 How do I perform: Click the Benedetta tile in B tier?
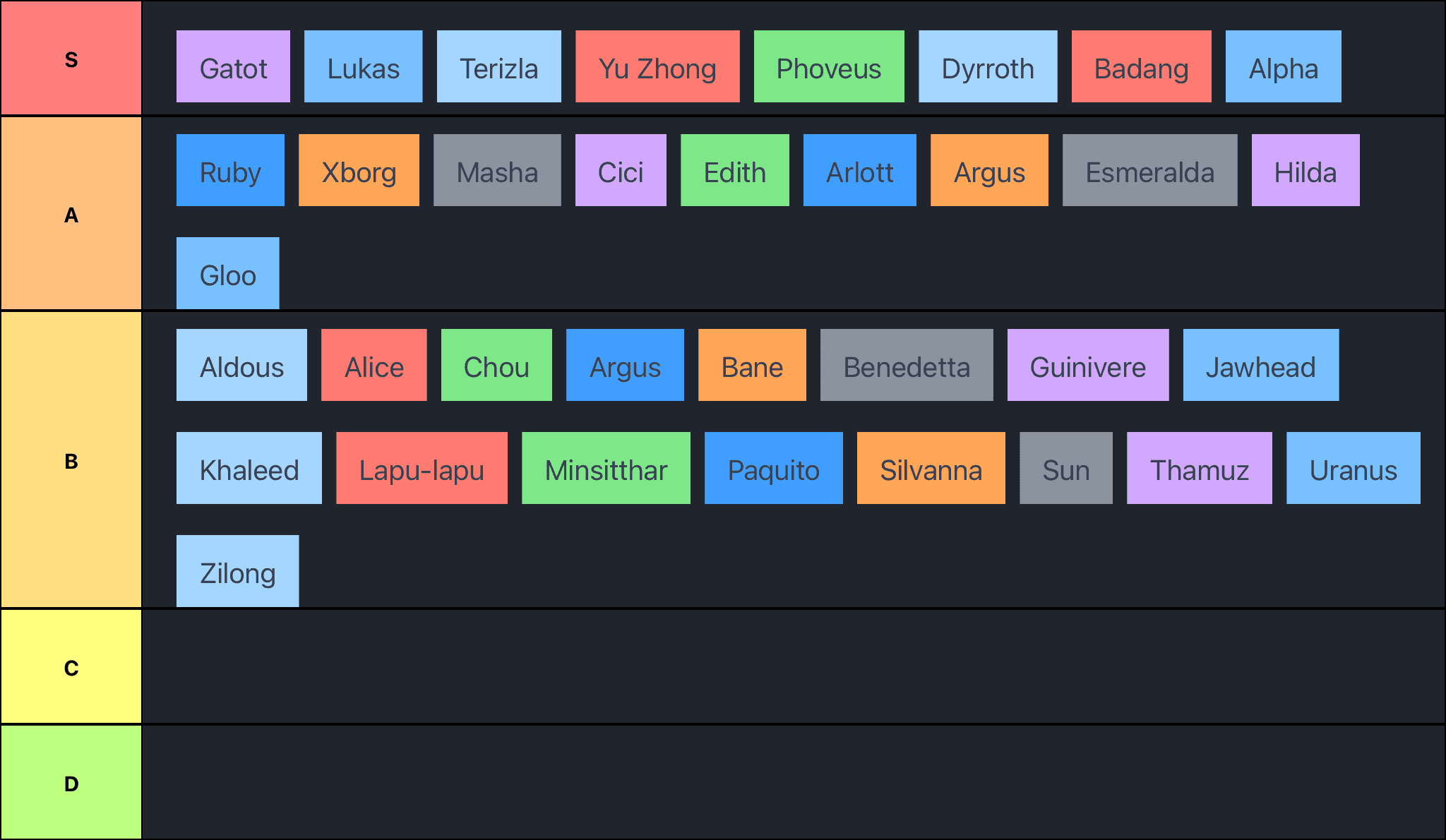click(907, 365)
